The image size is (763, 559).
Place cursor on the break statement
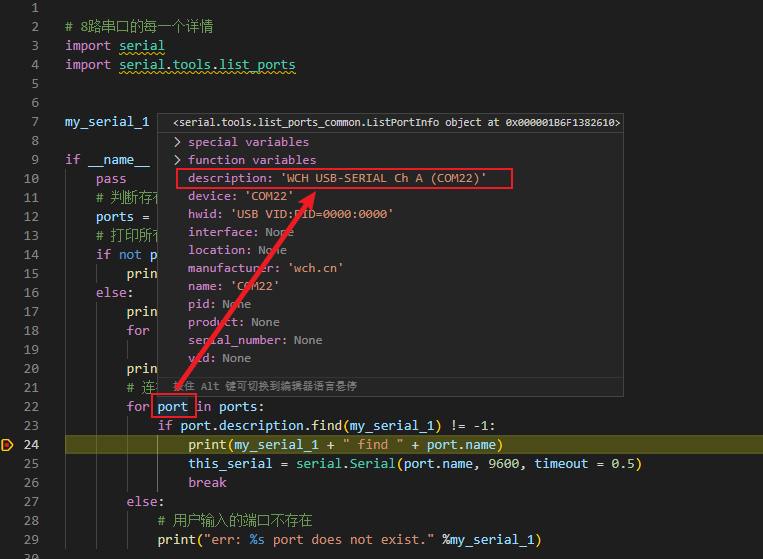(207, 482)
